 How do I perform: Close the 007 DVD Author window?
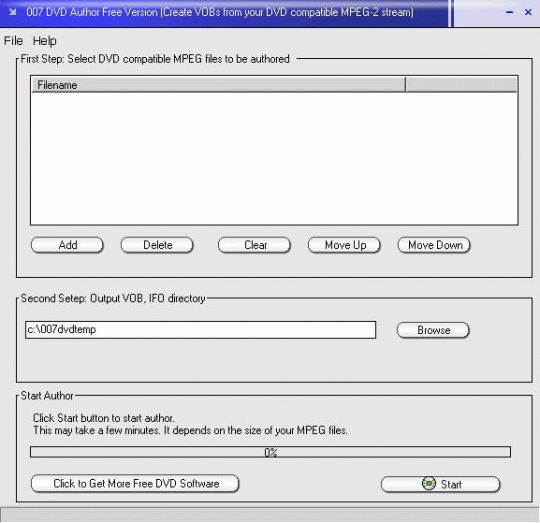click(528, 12)
